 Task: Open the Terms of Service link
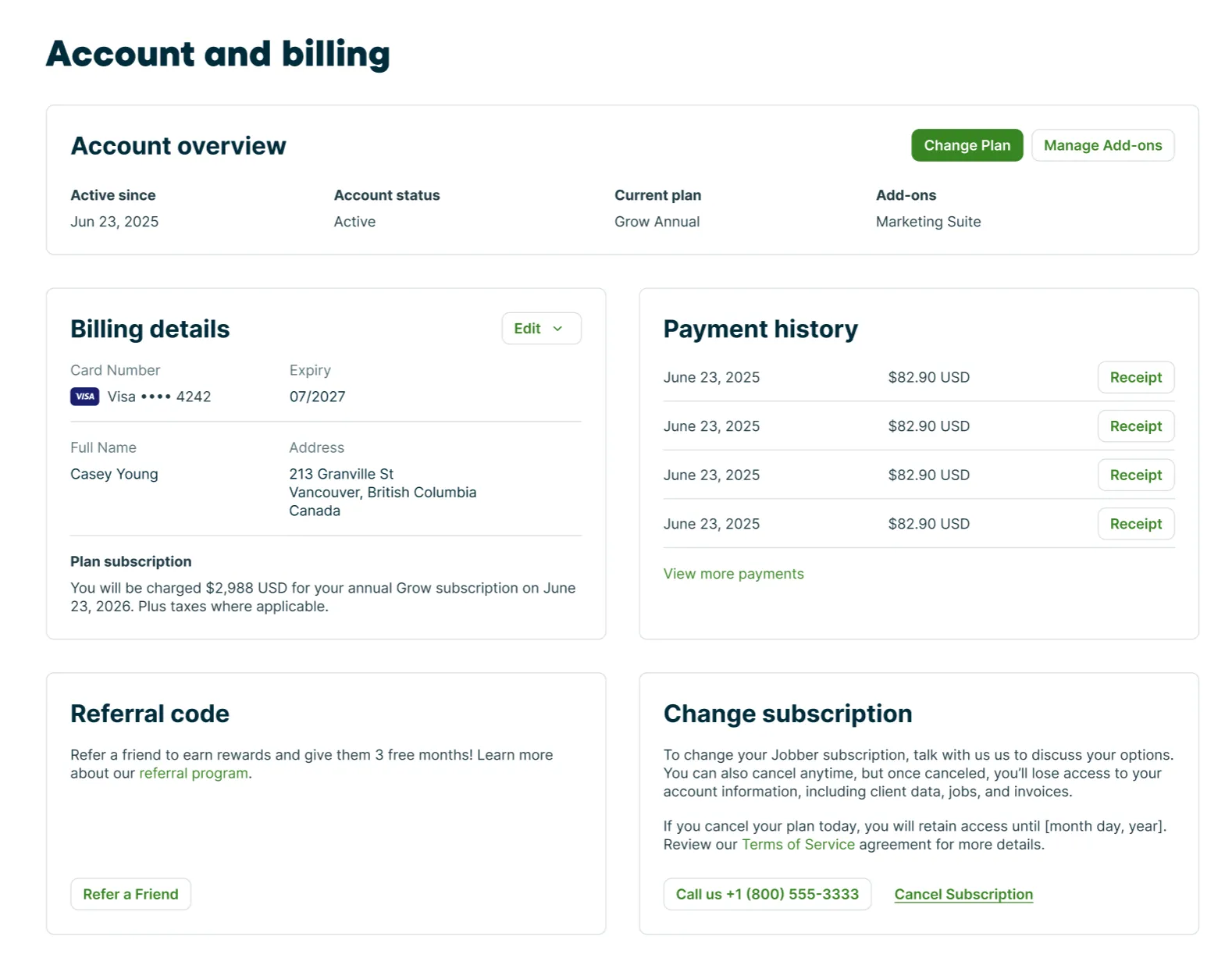click(x=798, y=845)
